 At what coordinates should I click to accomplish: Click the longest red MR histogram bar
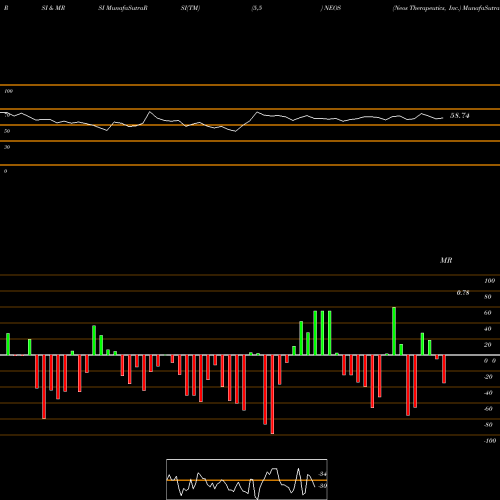(x=272, y=394)
